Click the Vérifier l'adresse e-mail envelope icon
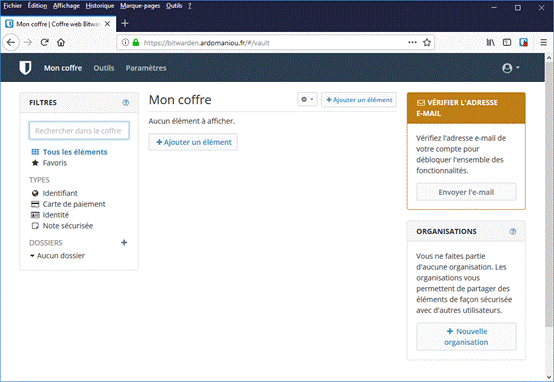This screenshot has width=554, height=382. [x=421, y=103]
